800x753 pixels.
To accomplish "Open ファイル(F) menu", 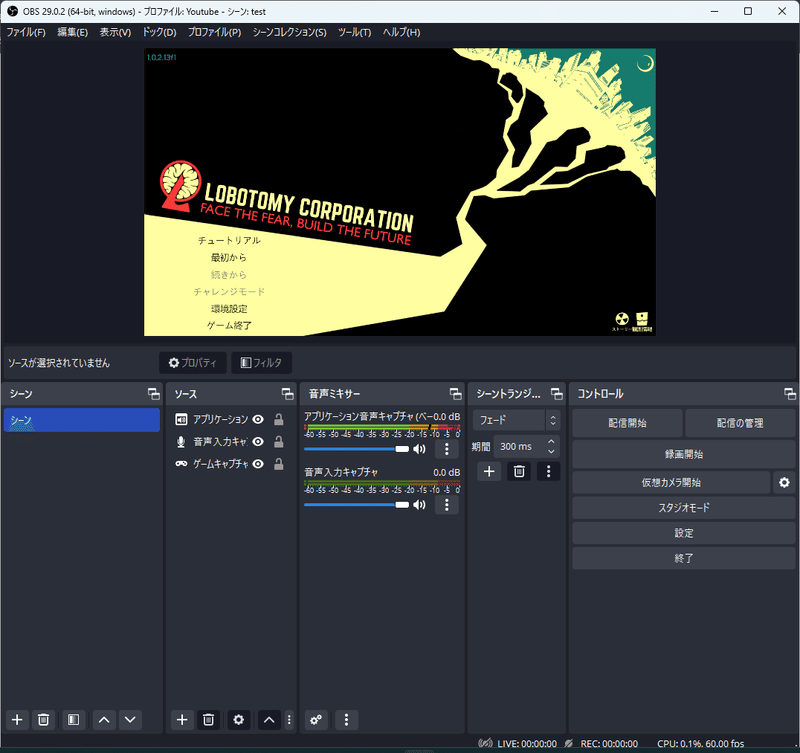I will tap(26, 32).
